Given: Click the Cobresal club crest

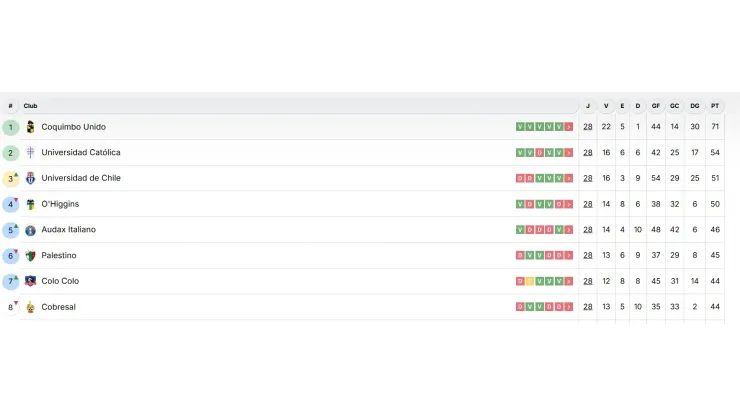Looking at the screenshot, I should [x=30, y=307].
